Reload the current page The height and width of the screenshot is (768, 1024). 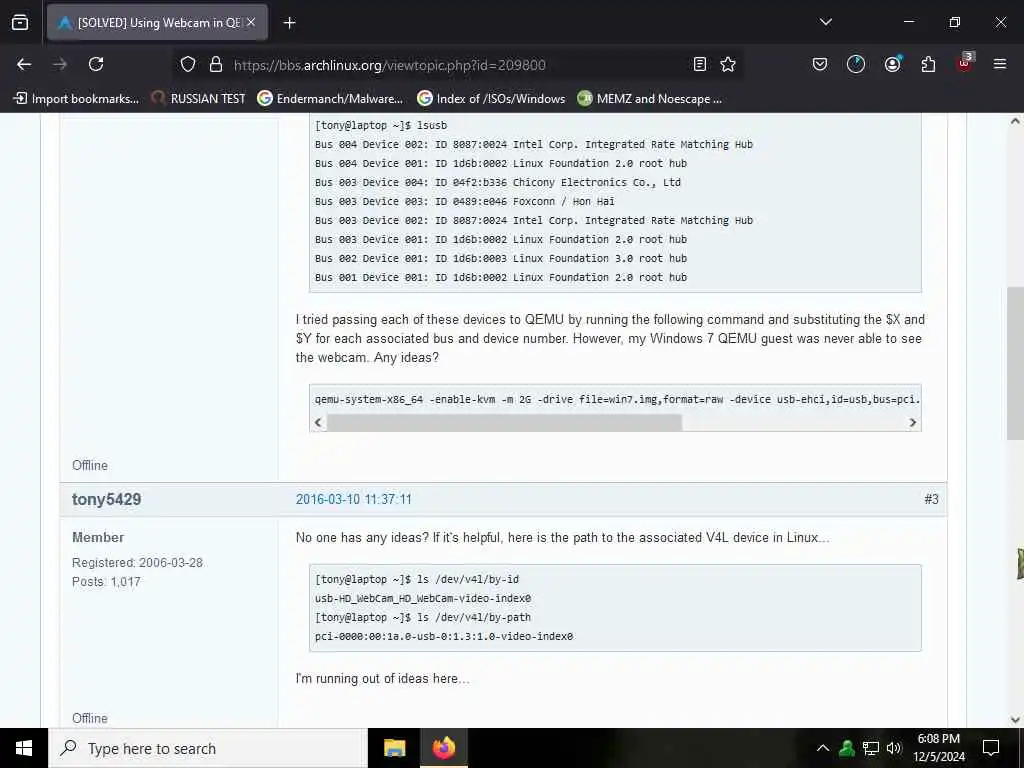[96, 64]
